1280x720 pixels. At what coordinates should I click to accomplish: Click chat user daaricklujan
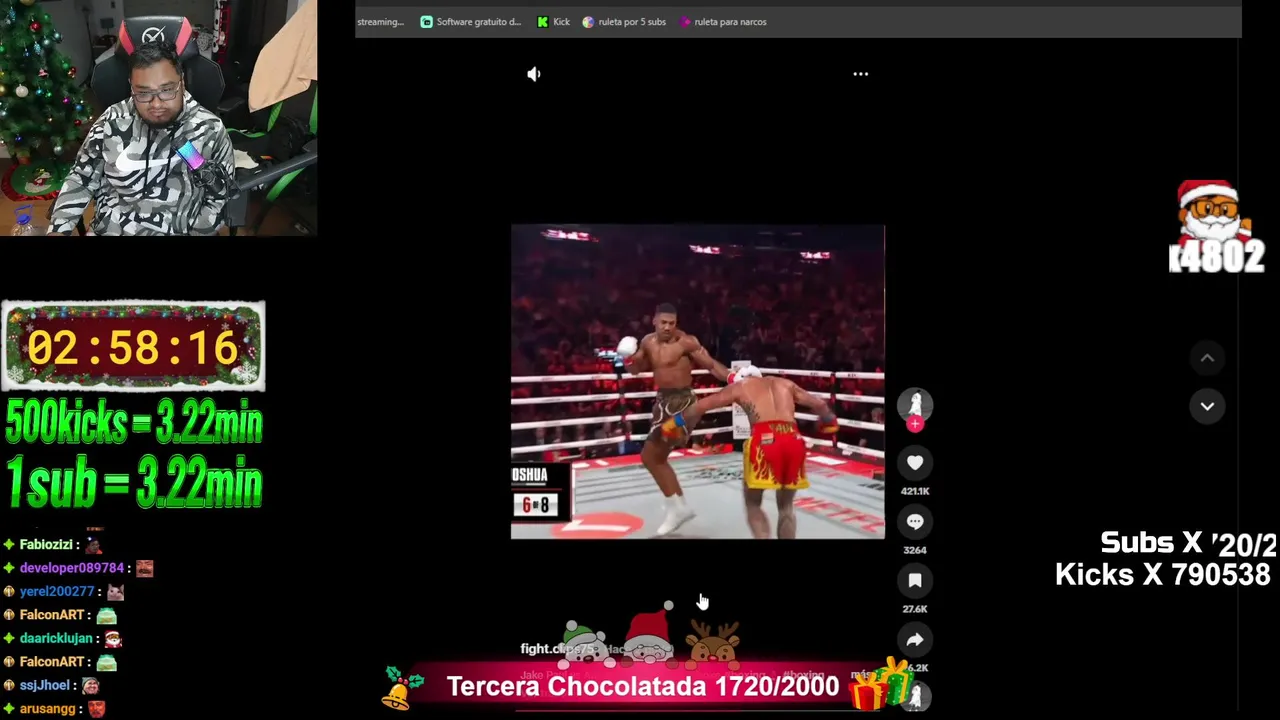click(56, 638)
